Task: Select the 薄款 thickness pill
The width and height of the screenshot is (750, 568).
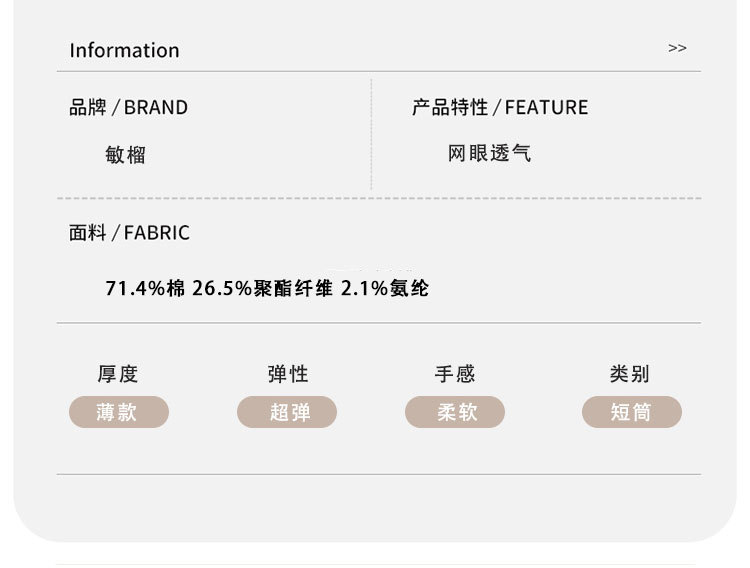Action: pos(118,412)
